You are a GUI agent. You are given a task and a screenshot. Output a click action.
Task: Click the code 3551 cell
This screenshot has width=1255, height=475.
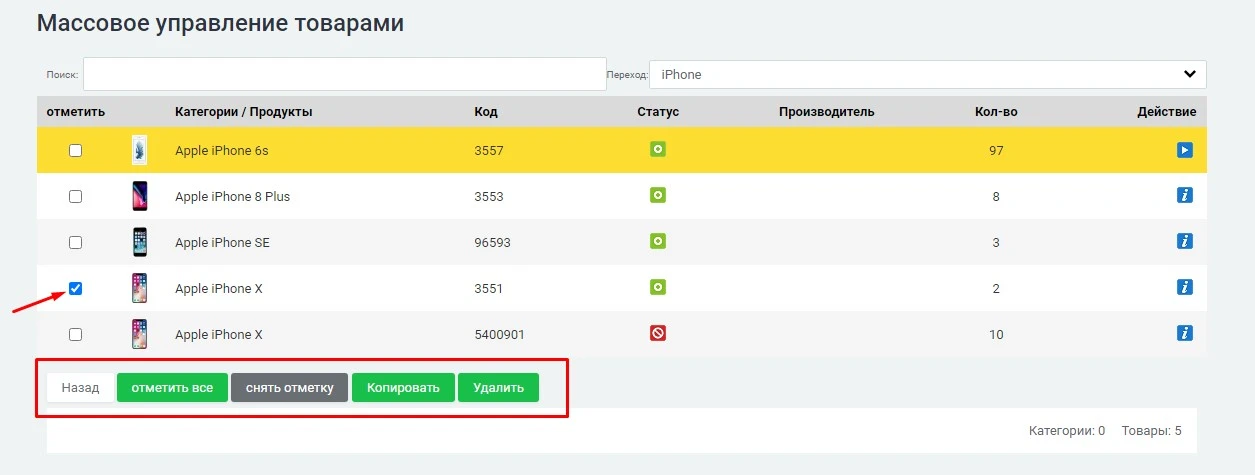[x=489, y=288]
